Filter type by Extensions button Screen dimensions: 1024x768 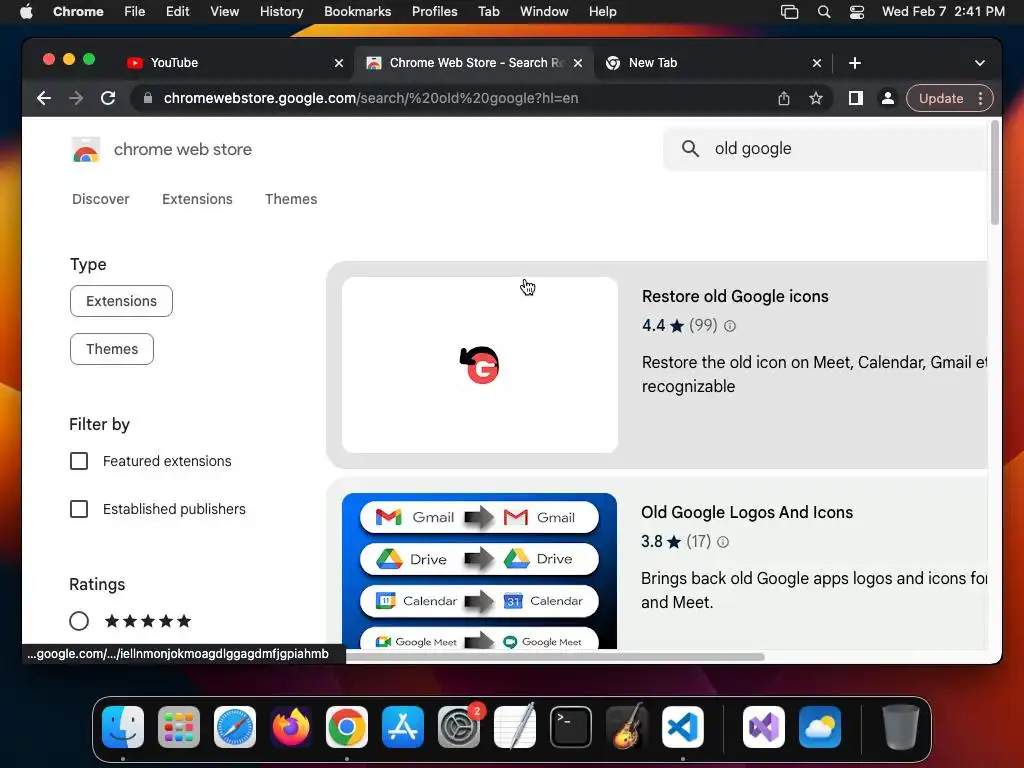point(121,301)
